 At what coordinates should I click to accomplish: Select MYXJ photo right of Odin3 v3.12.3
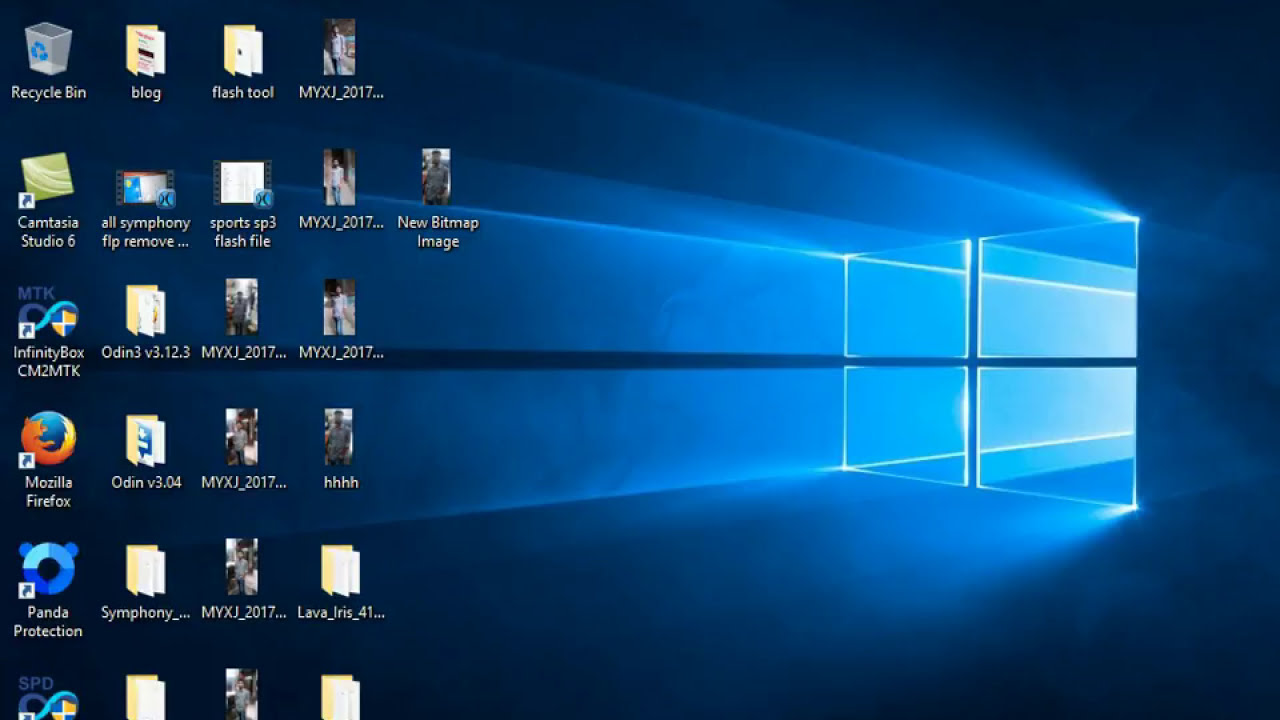tap(243, 307)
